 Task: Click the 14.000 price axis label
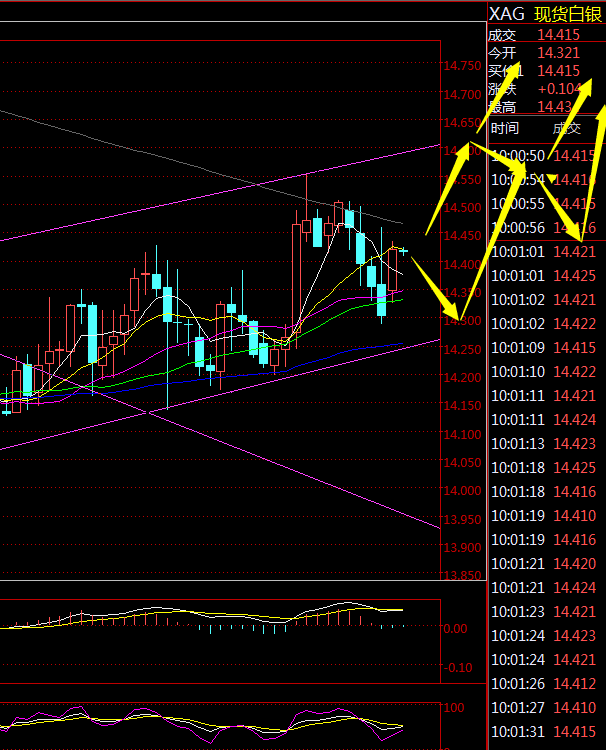click(462, 491)
